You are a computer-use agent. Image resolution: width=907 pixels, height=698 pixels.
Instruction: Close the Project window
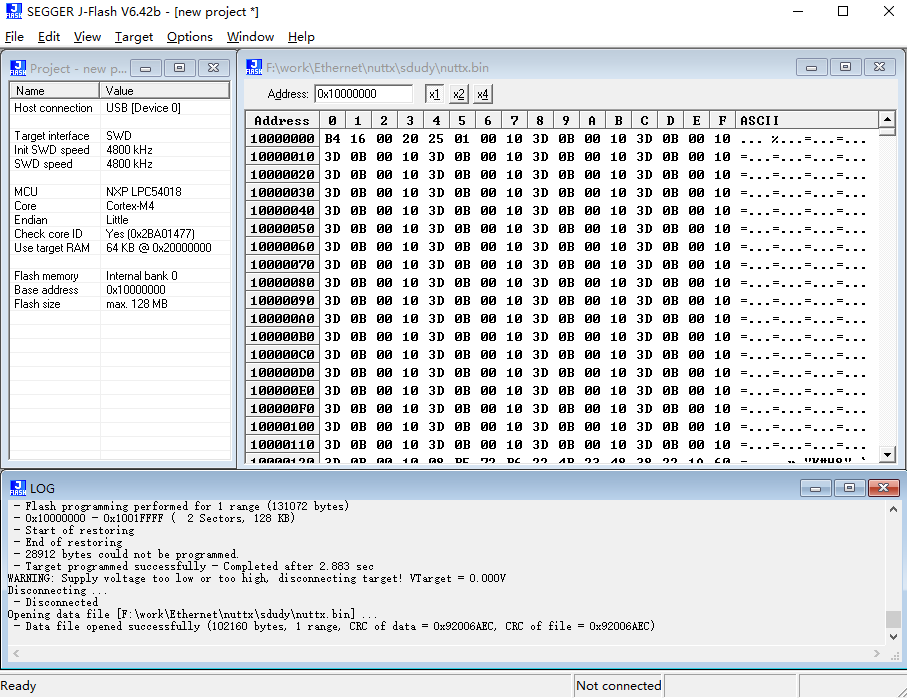pos(213,68)
